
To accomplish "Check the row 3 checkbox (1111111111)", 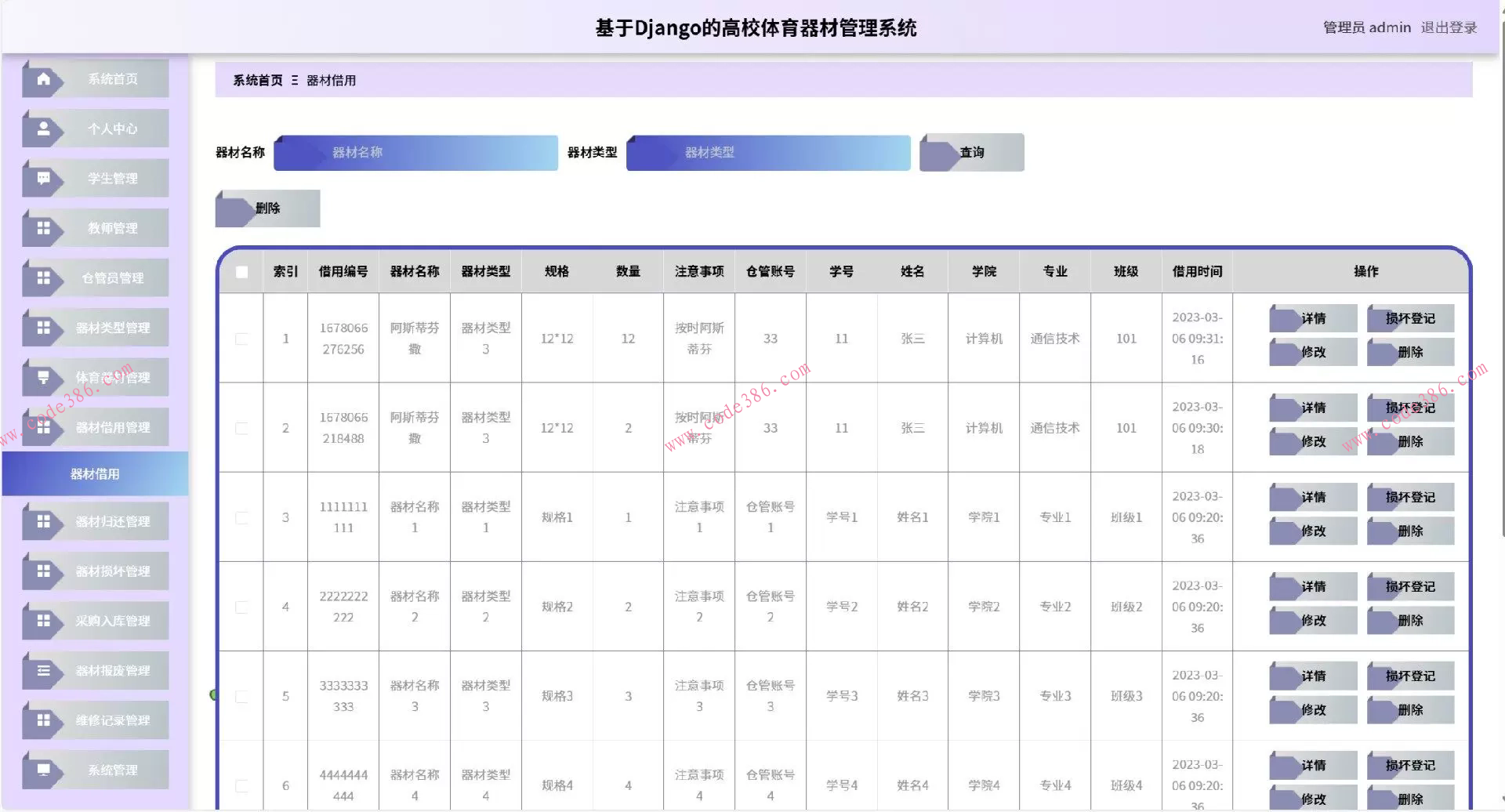I will point(241,517).
